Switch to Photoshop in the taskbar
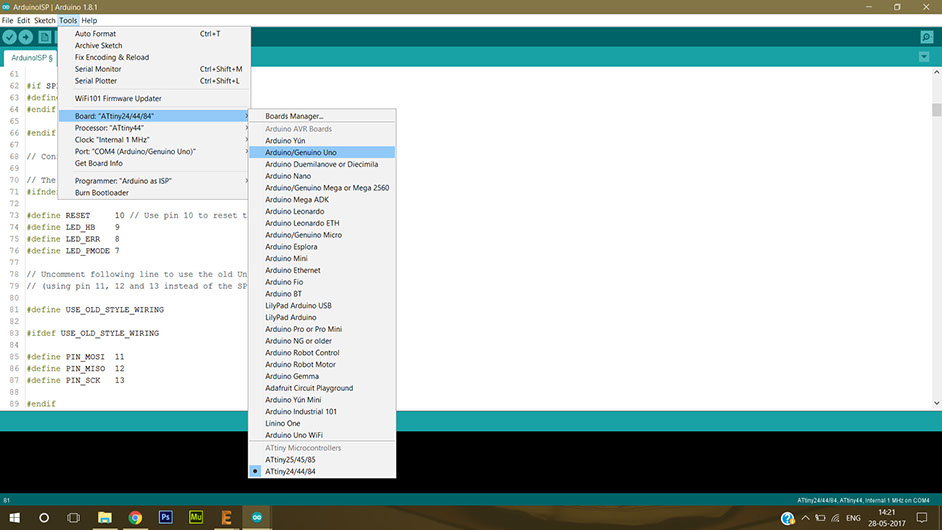Image resolution: width=942 pixels, height=530 pixels. click(166, 517)
